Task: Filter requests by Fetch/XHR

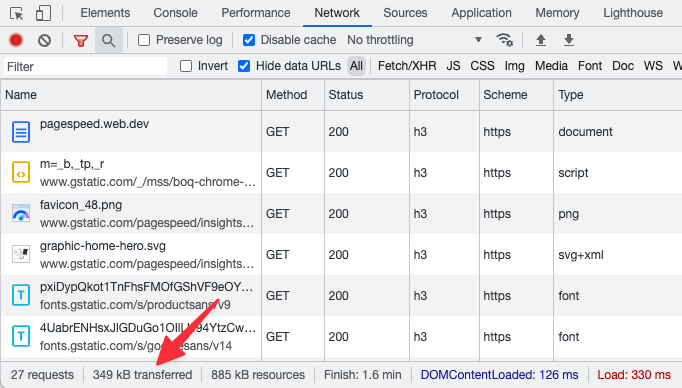Action: pos(407,66)
